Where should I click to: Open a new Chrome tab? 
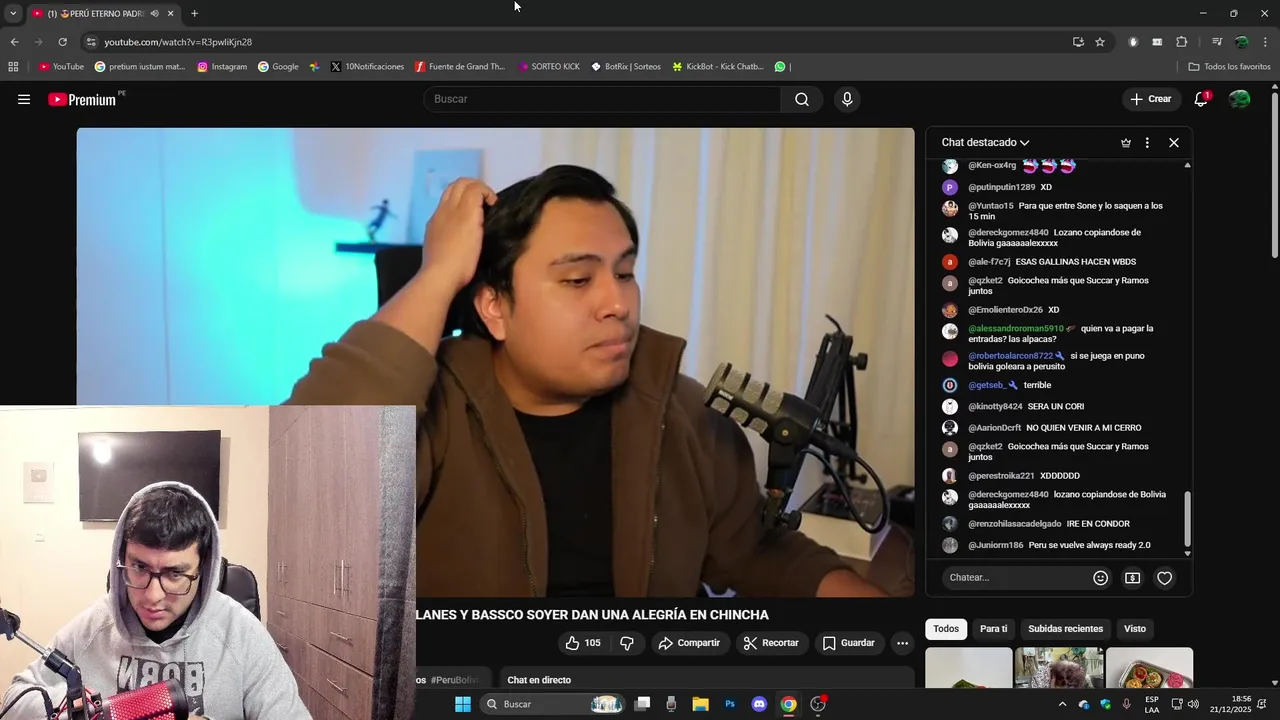pyautogui.click(x=194, y=13)
